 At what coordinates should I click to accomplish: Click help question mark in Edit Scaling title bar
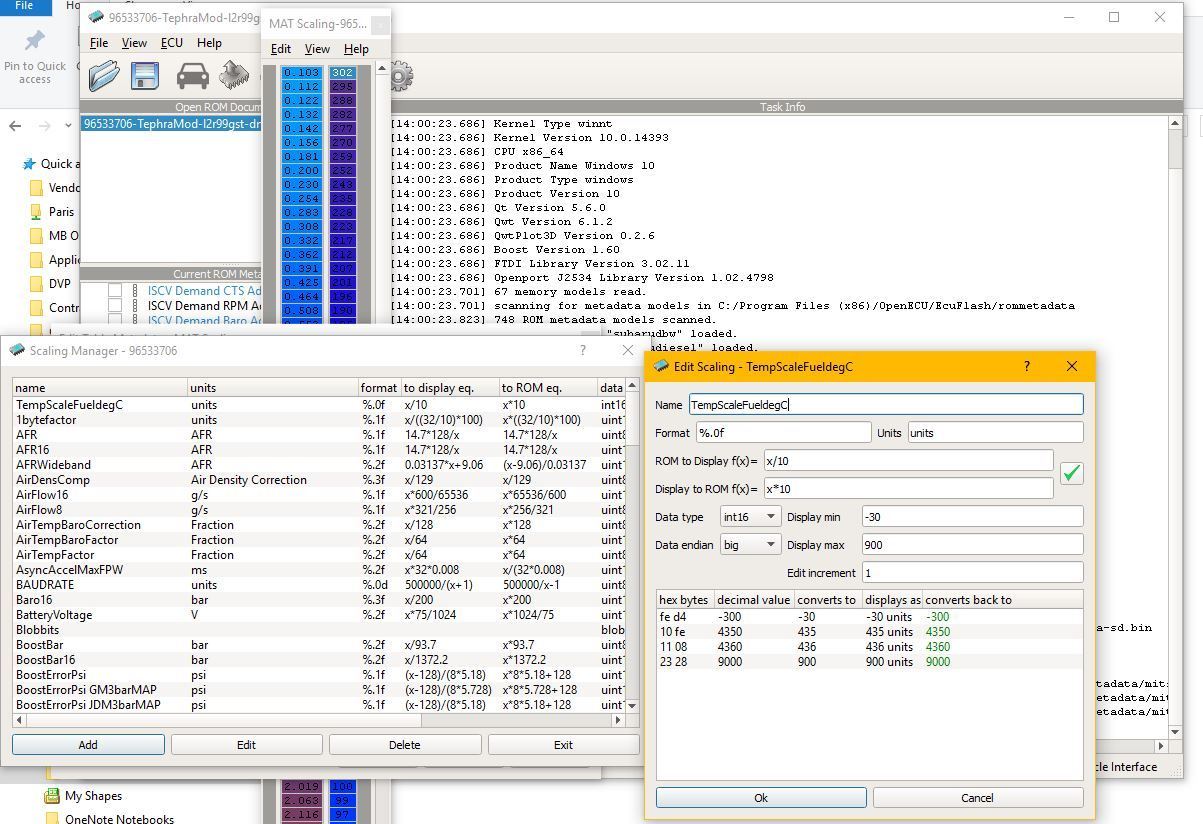pyautogui.click(x=1026, y=366)
